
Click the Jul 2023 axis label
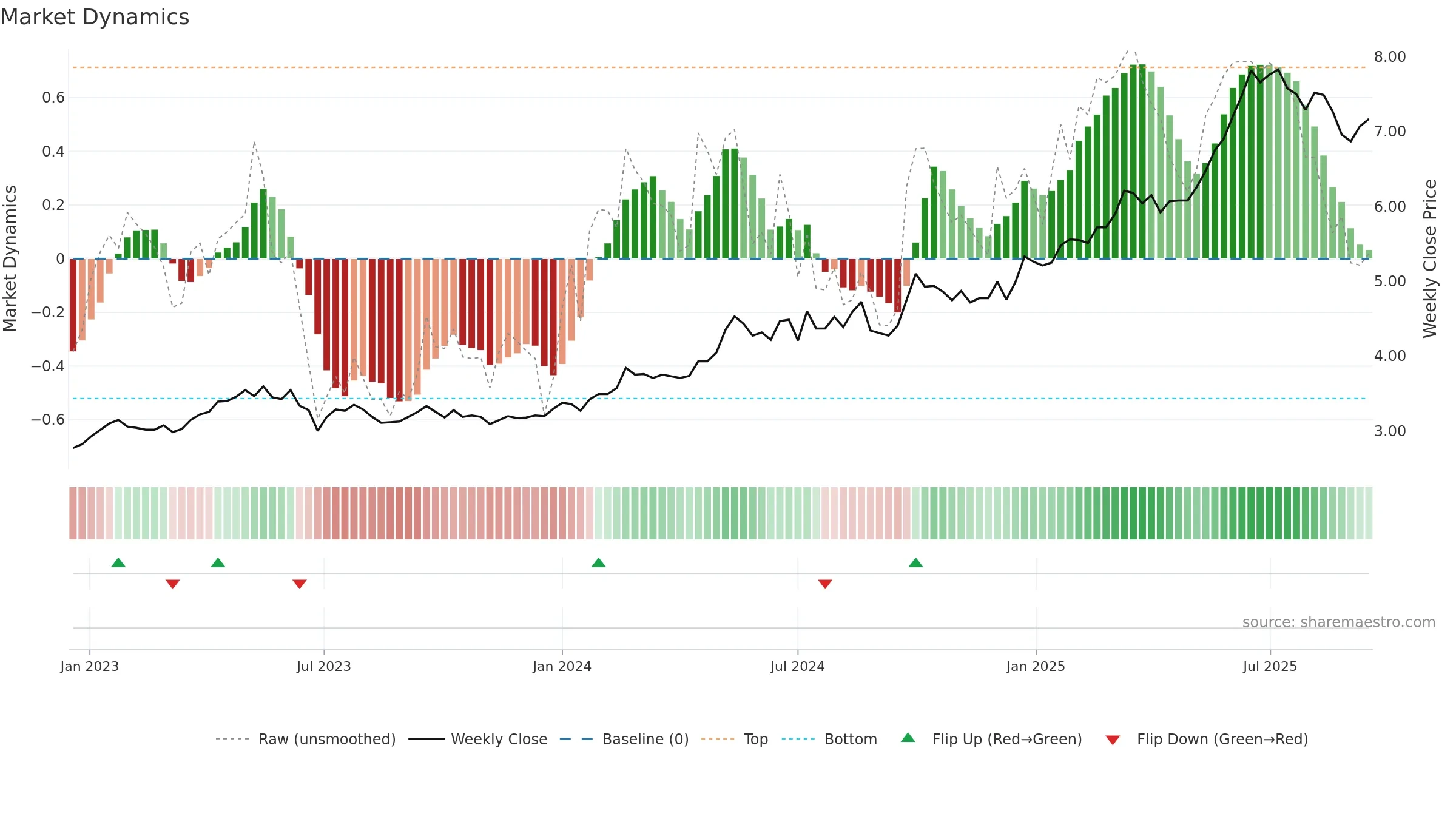coord(324,666)
